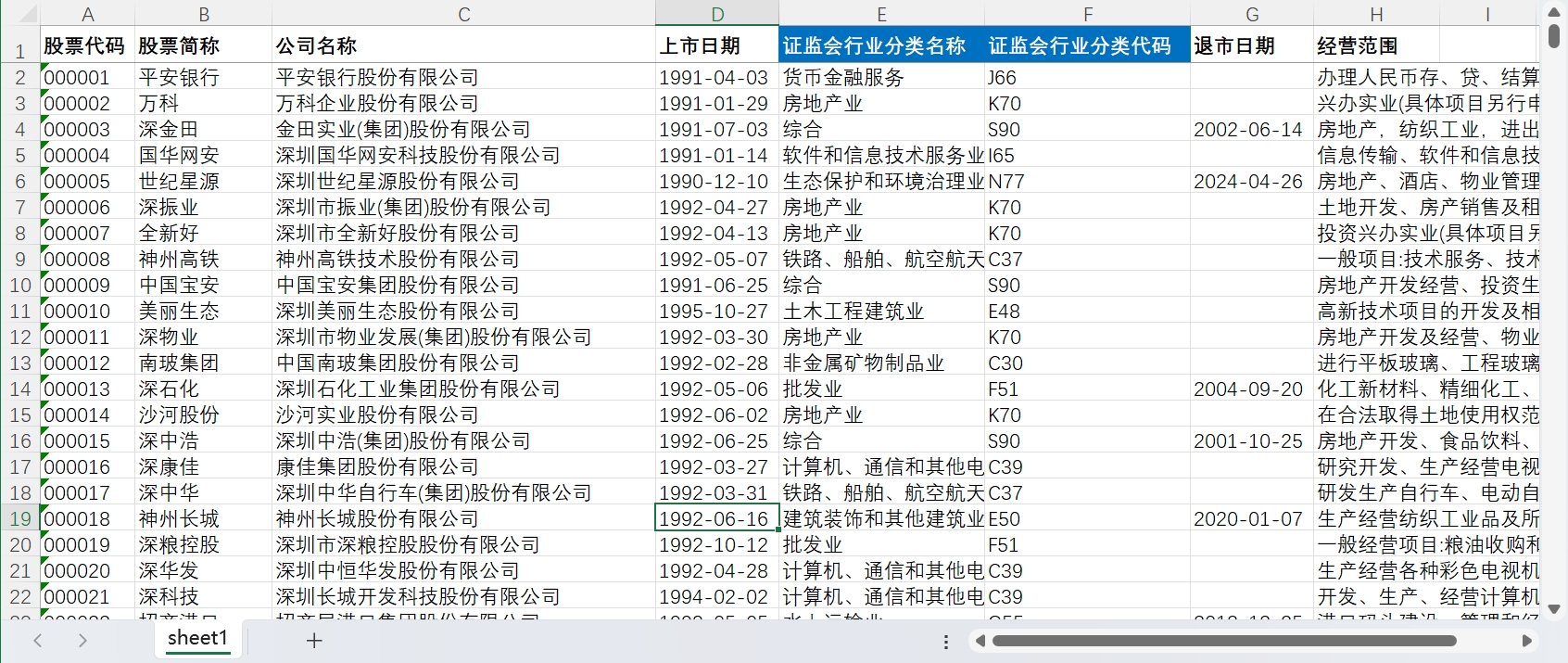The width and height of the screenshot is (1568, 663).
Task: Select the 沙河实业股份有限公司 cell
Action: 464,415
